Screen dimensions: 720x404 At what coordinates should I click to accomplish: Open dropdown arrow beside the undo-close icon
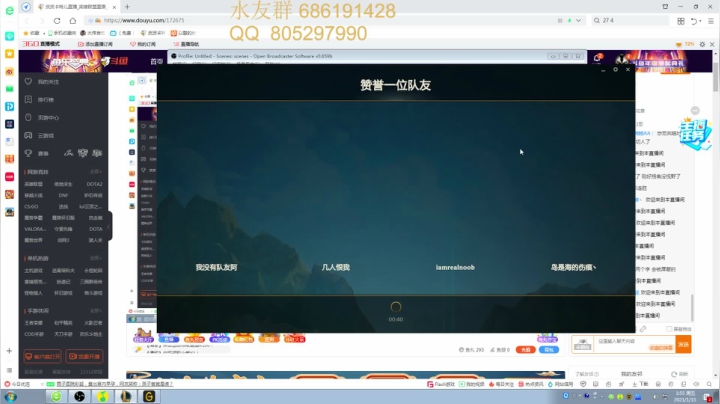[700, 21]
